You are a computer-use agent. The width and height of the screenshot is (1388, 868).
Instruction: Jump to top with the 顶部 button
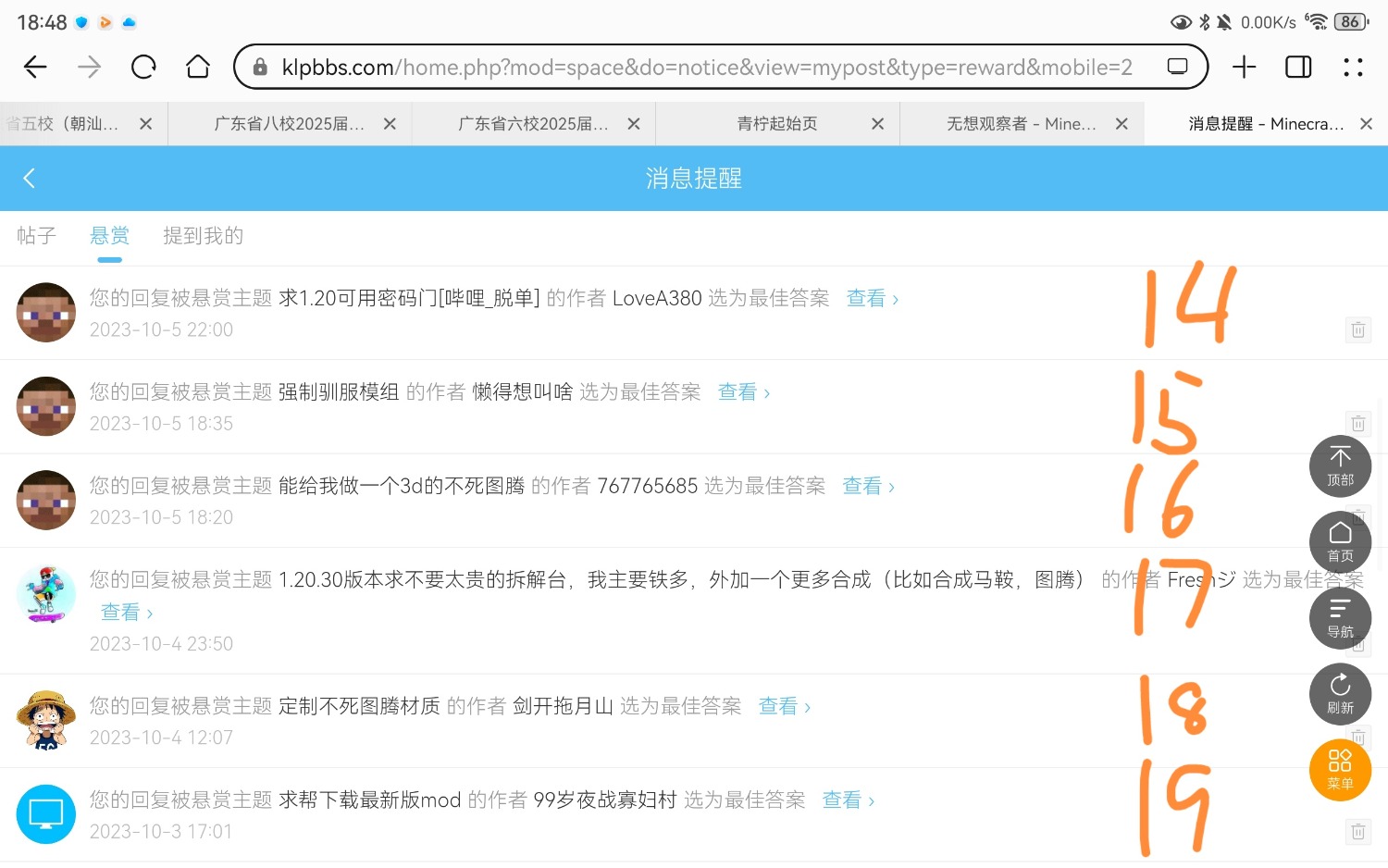[x=1340, y=466]
